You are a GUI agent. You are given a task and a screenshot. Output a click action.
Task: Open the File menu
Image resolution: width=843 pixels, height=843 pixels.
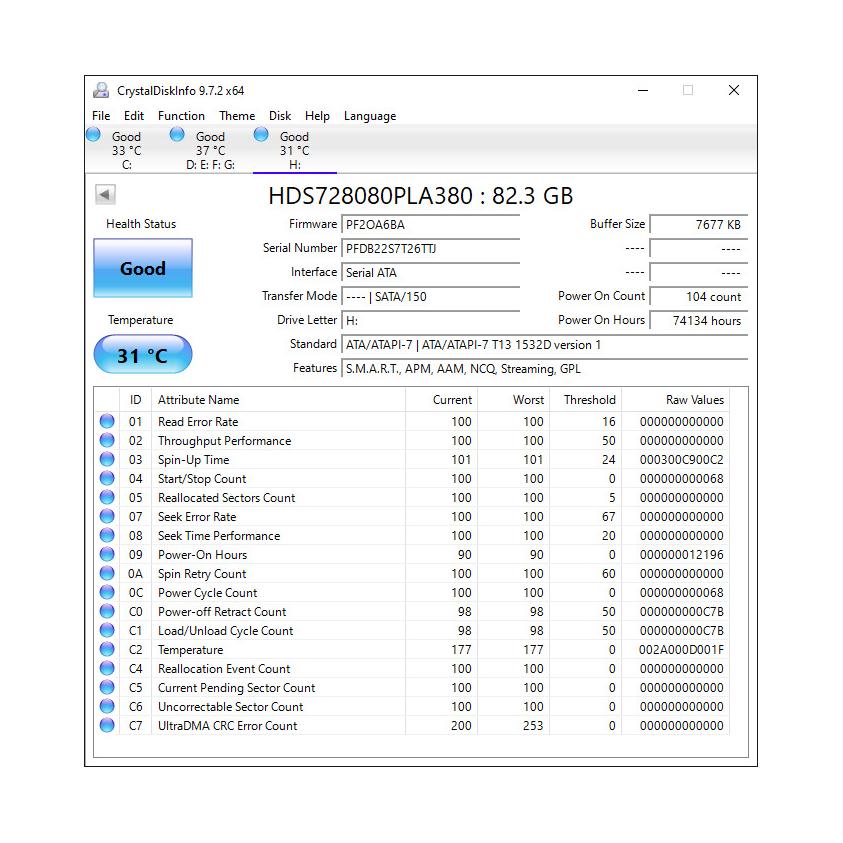pyautogui.click(x=101, y=116)
